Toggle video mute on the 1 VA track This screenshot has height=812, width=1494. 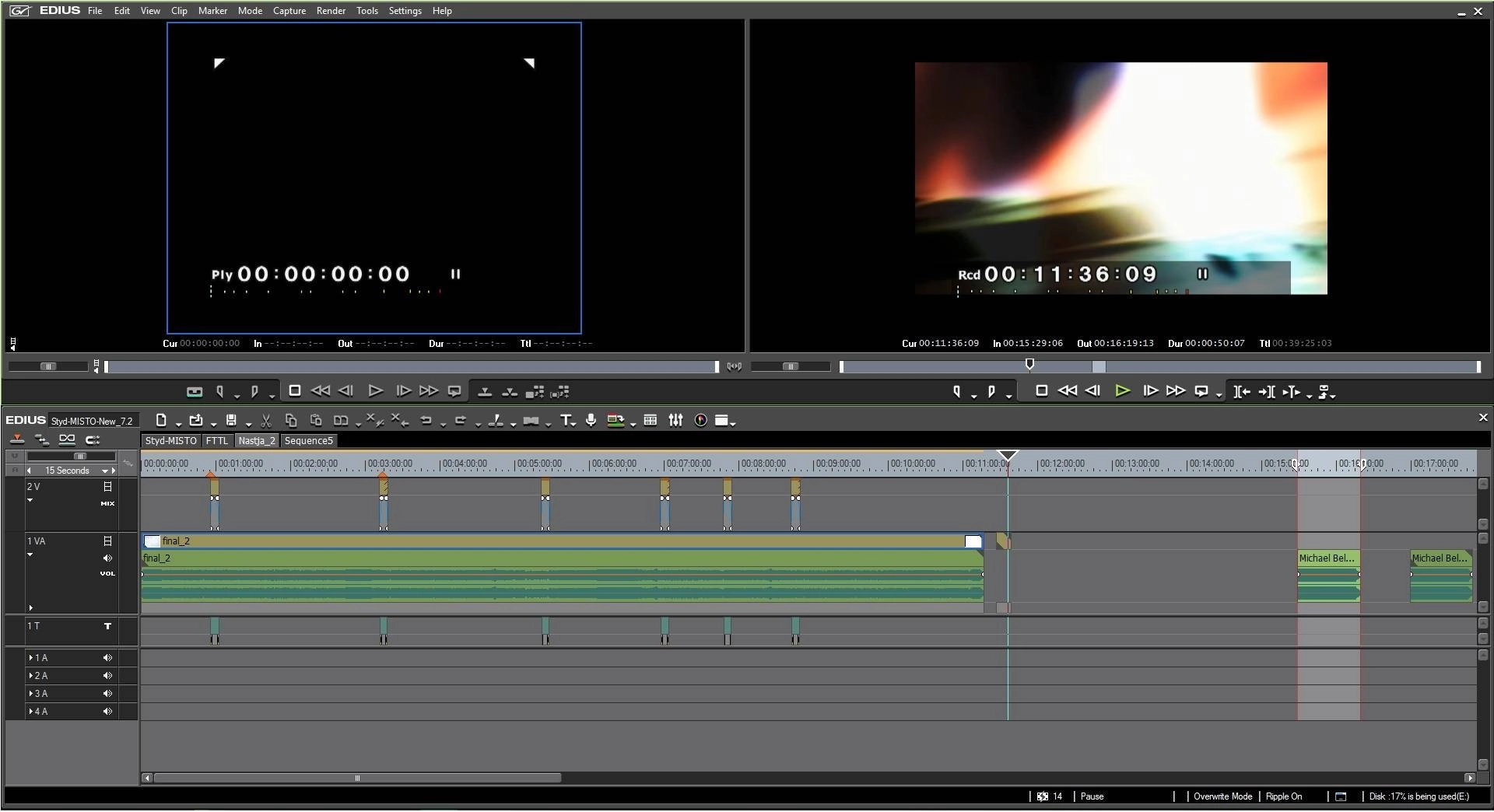(x=107, y=541)
